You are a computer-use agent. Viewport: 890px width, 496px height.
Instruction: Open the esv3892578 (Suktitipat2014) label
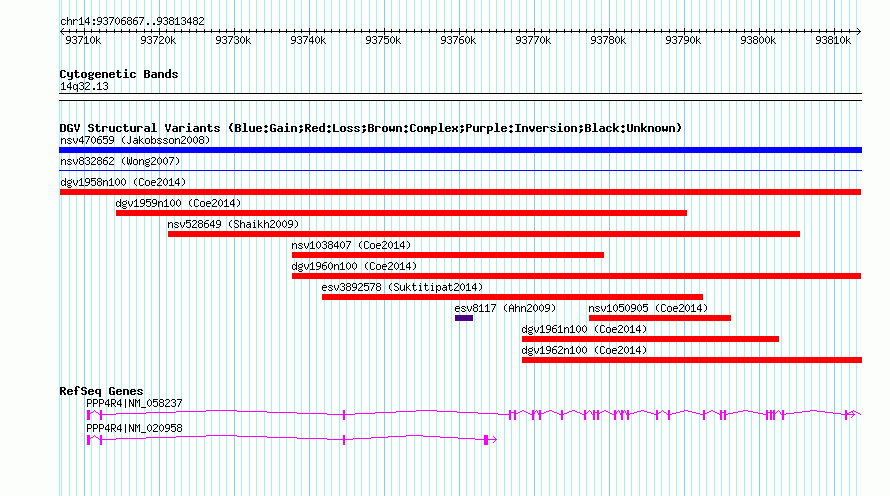pos(402,287)
